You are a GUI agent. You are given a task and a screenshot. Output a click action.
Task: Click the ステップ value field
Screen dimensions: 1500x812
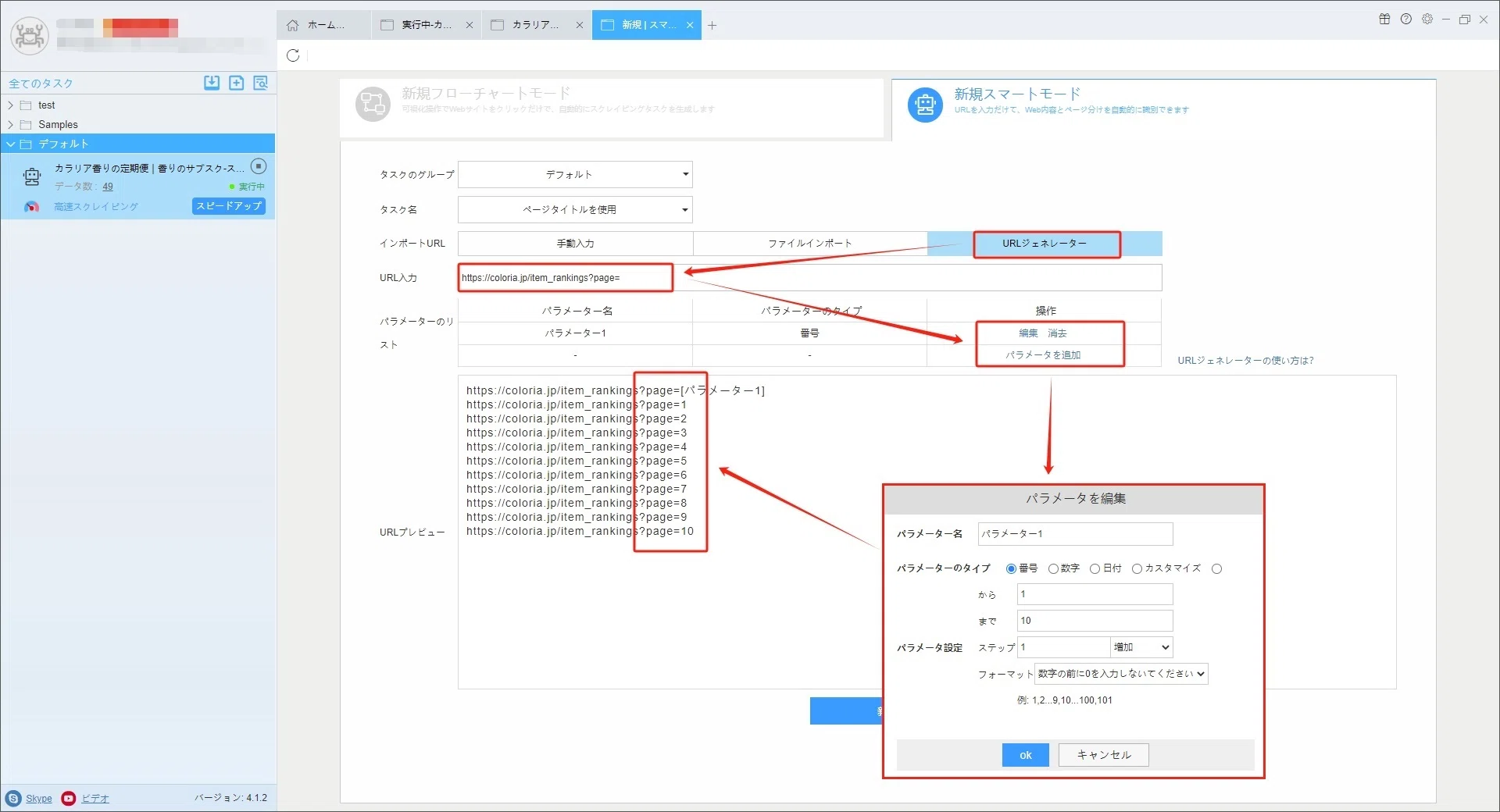tap(1063, 647)
